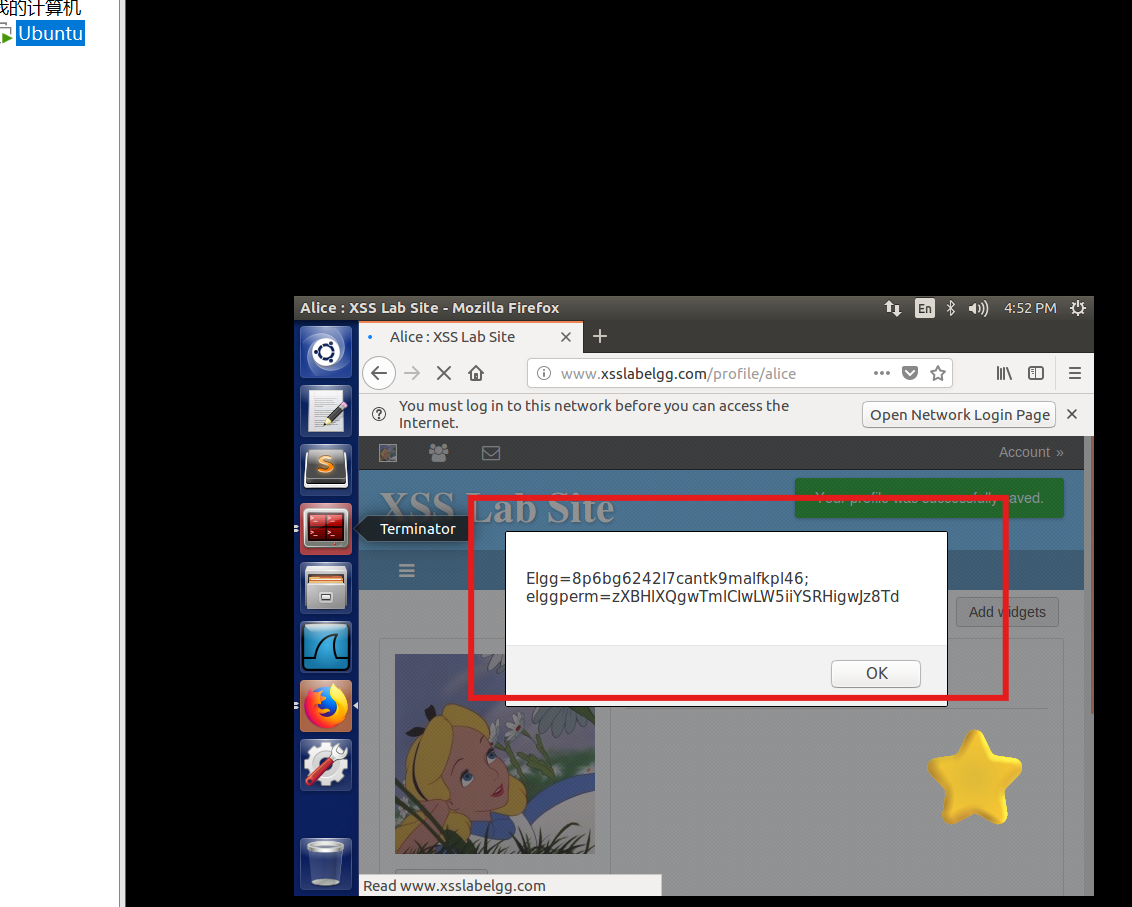Click the Add widgets button
Screen dimensions: 1132x907
pyautogui.click(x=1007, y=612)
